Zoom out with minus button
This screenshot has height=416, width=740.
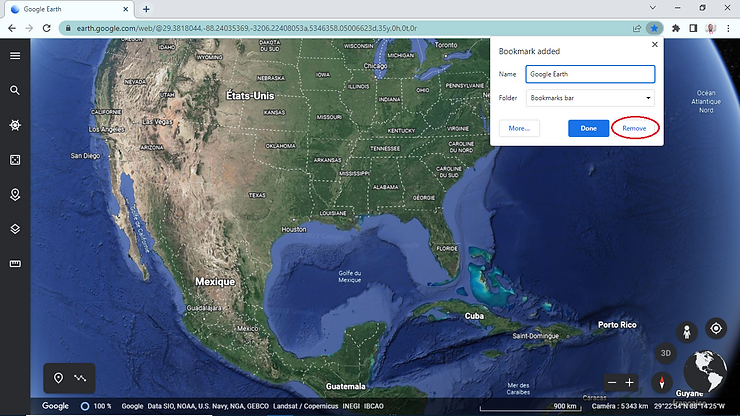click(x=612, y=383)
